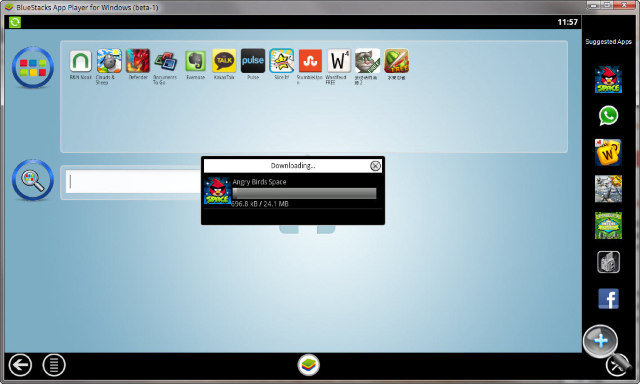Open the suggested gray building app icon
This screenshot has width=640, height=384.
608,262
